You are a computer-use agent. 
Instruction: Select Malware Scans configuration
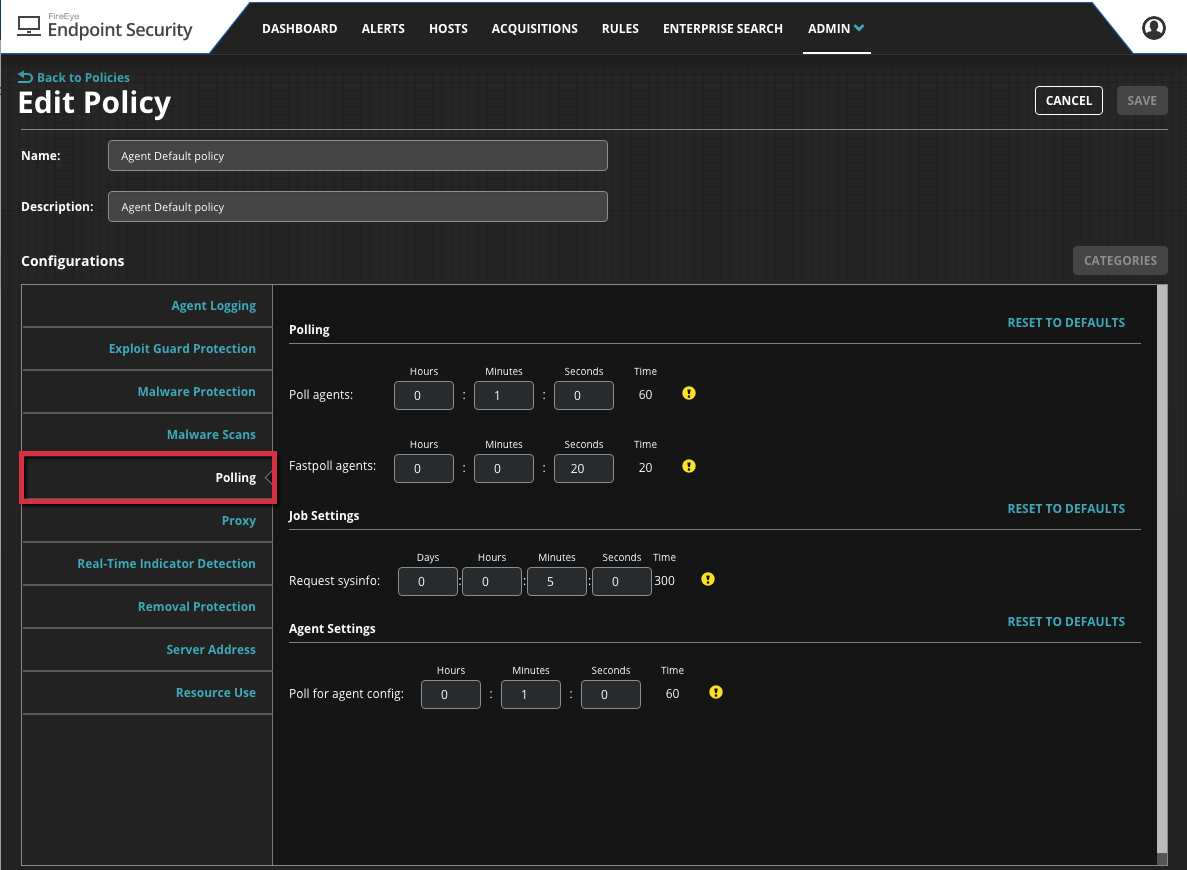click(x=147, y=435)
